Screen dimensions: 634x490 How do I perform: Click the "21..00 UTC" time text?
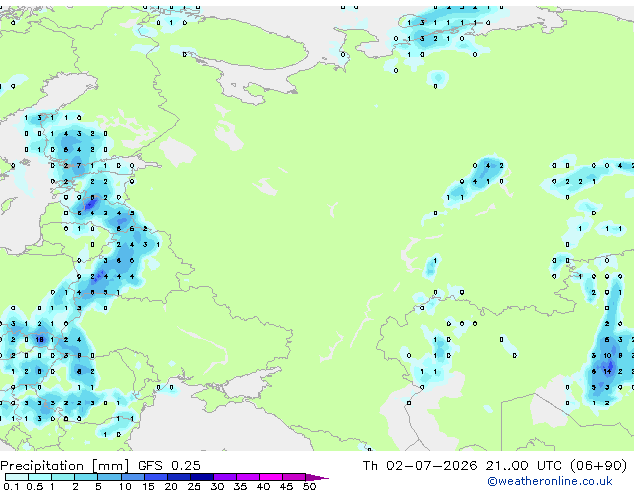[524, 465]
